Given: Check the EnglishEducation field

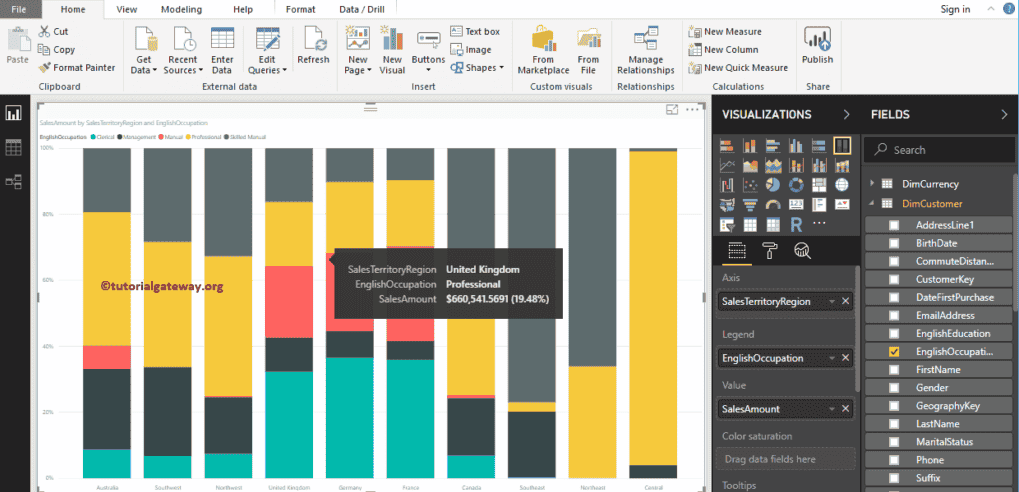Looking at the screenshot, I should tap(894, 333).
